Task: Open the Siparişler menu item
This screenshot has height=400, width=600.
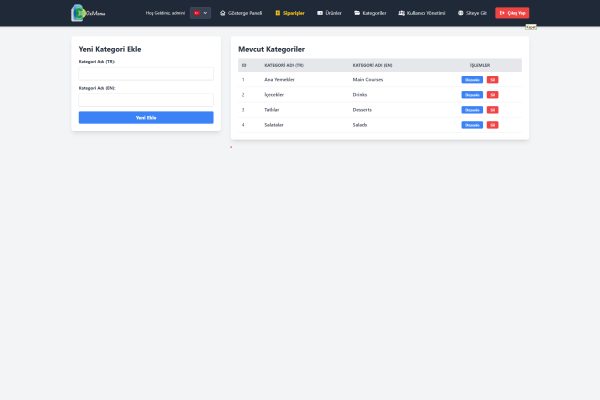Action: 290,13
